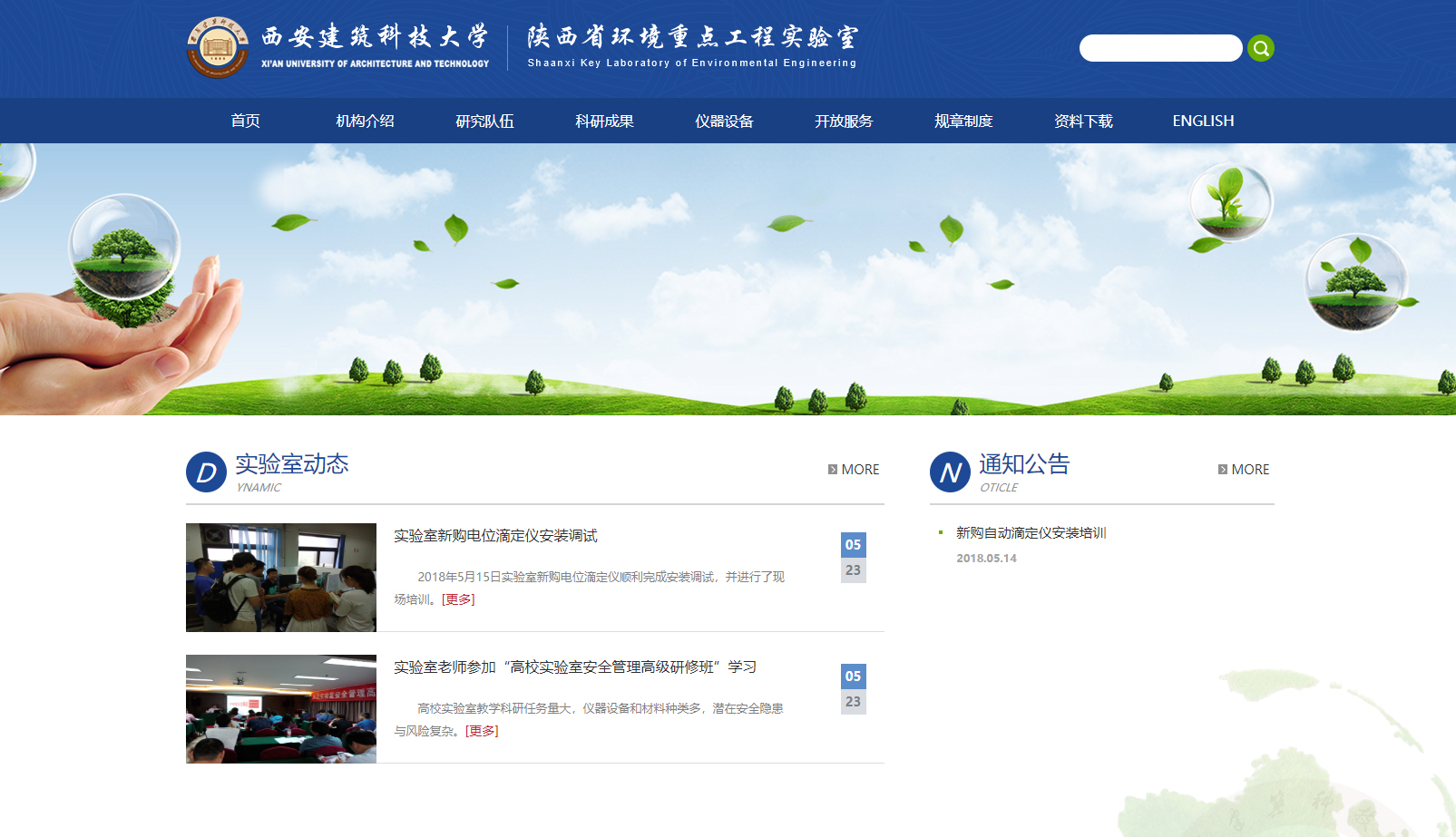Click the 西安建筑科技大学 name text
The height and width of the screenshot is (837, 1456).
pyautogui.click(x=375, y=37)
